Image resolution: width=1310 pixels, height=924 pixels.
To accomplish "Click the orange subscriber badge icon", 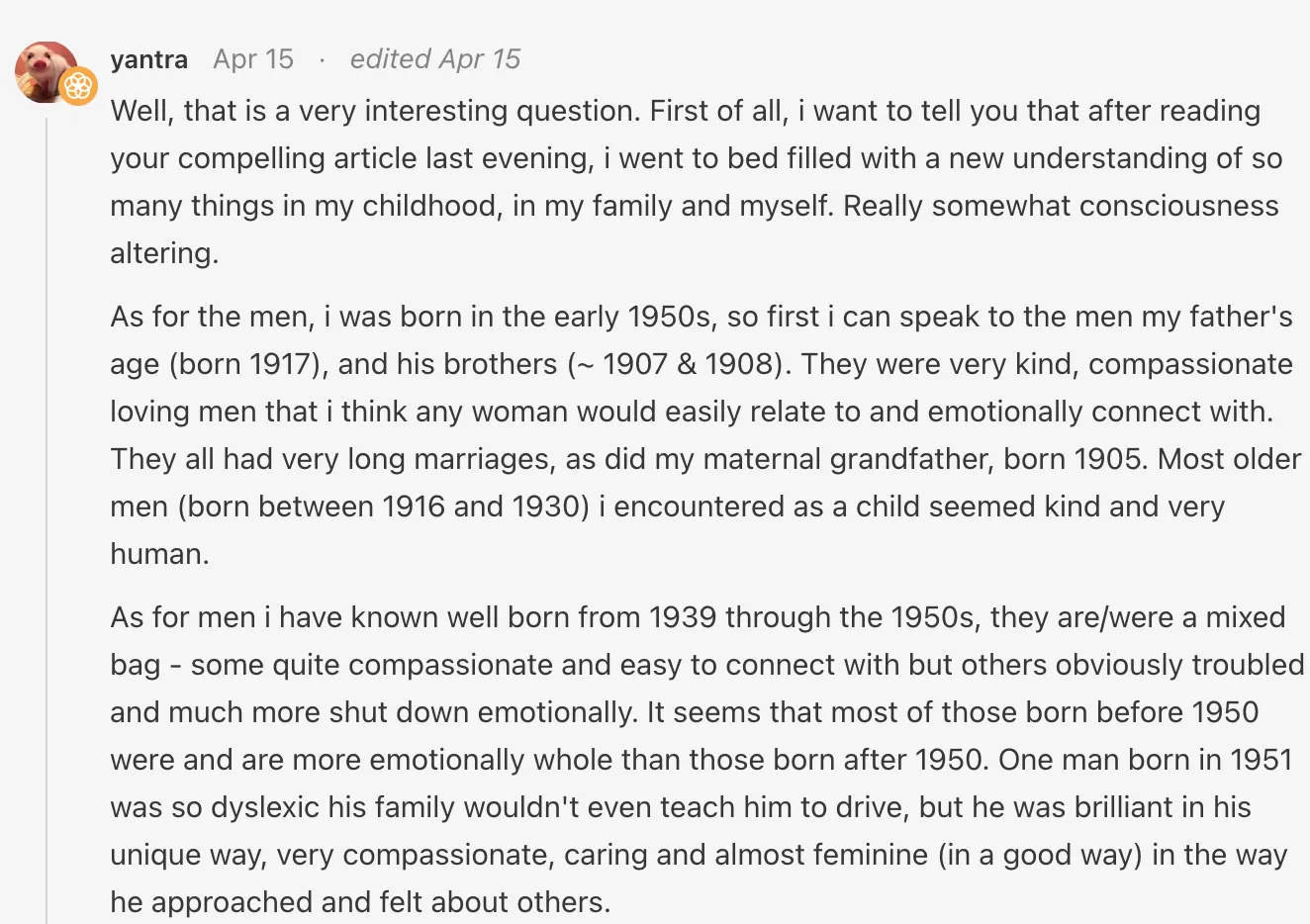I will [78, 86].
